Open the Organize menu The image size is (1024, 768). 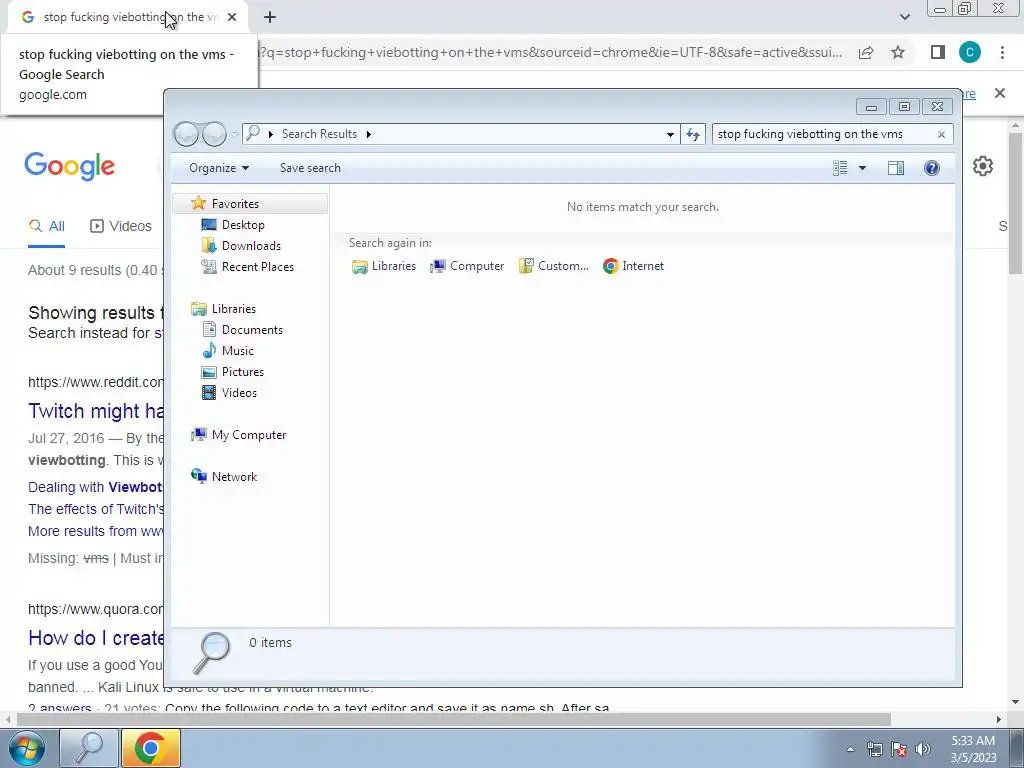(219, 168)
